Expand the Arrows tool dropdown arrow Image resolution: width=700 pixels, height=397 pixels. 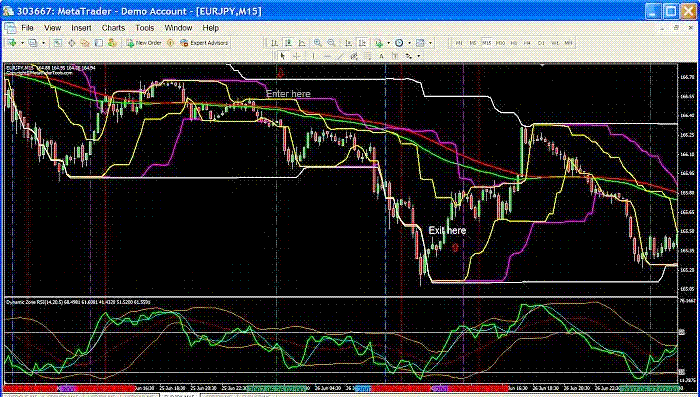[x=418, y=56]
